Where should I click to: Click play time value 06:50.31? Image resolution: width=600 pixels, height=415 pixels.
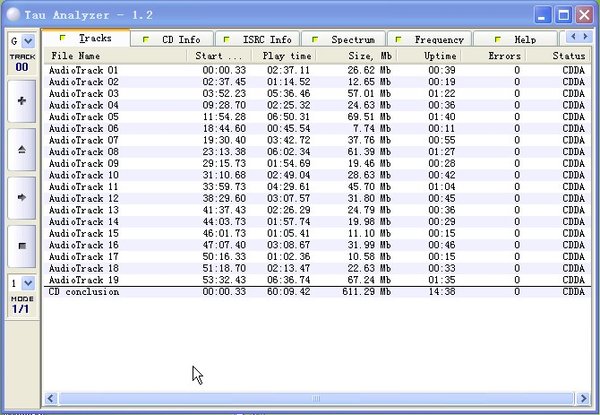tap(289, 117)
